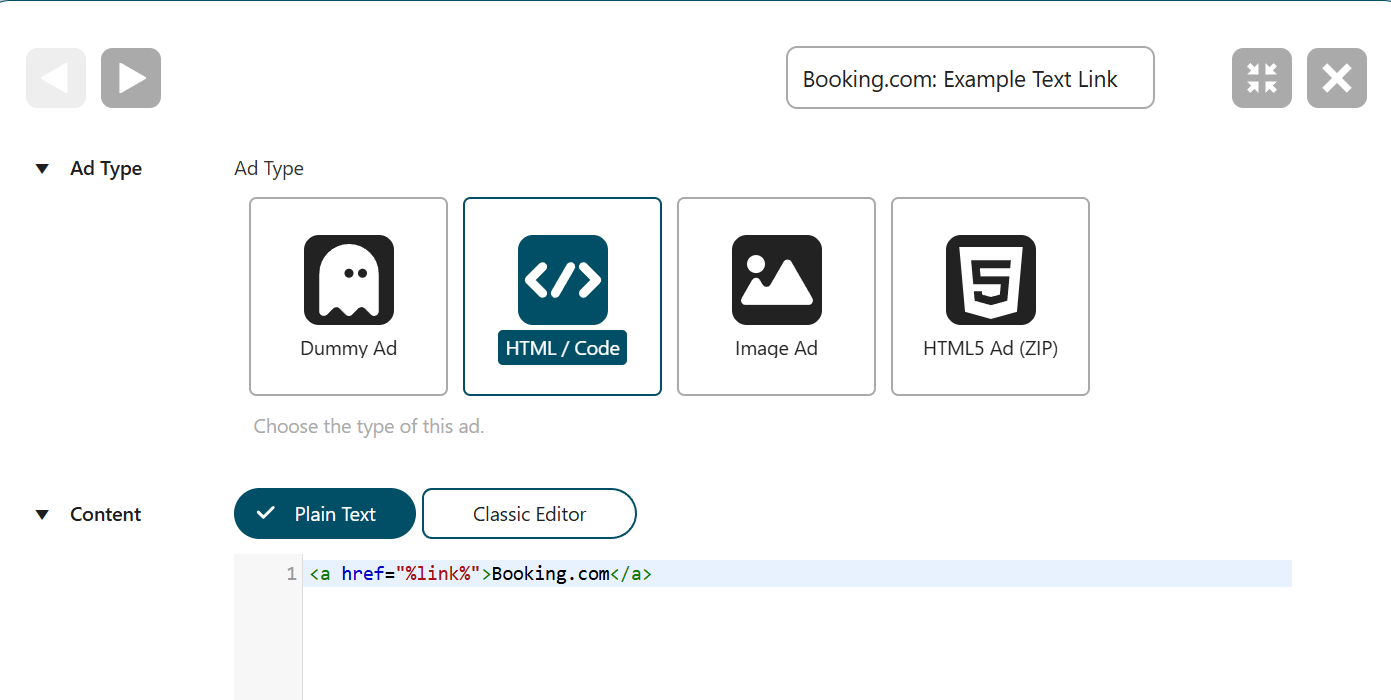The image size is (1391, 700).
Task: Click the HTML5 shield logo icon
Action: (x=990, y=280)
